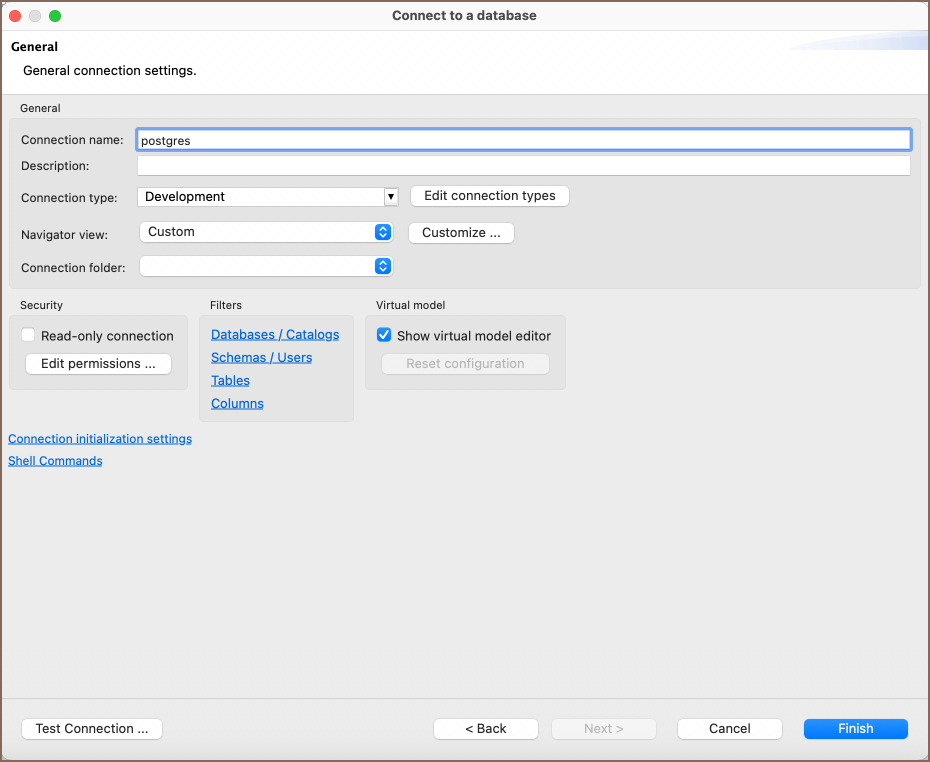Viewport: 930px width, 762px height.
Task: Click the Connection name input field
Action: 523,140
